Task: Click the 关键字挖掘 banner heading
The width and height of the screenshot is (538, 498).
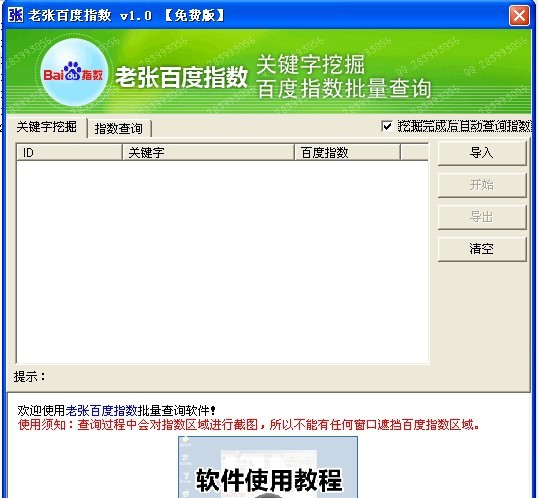Action: (311, 65)
